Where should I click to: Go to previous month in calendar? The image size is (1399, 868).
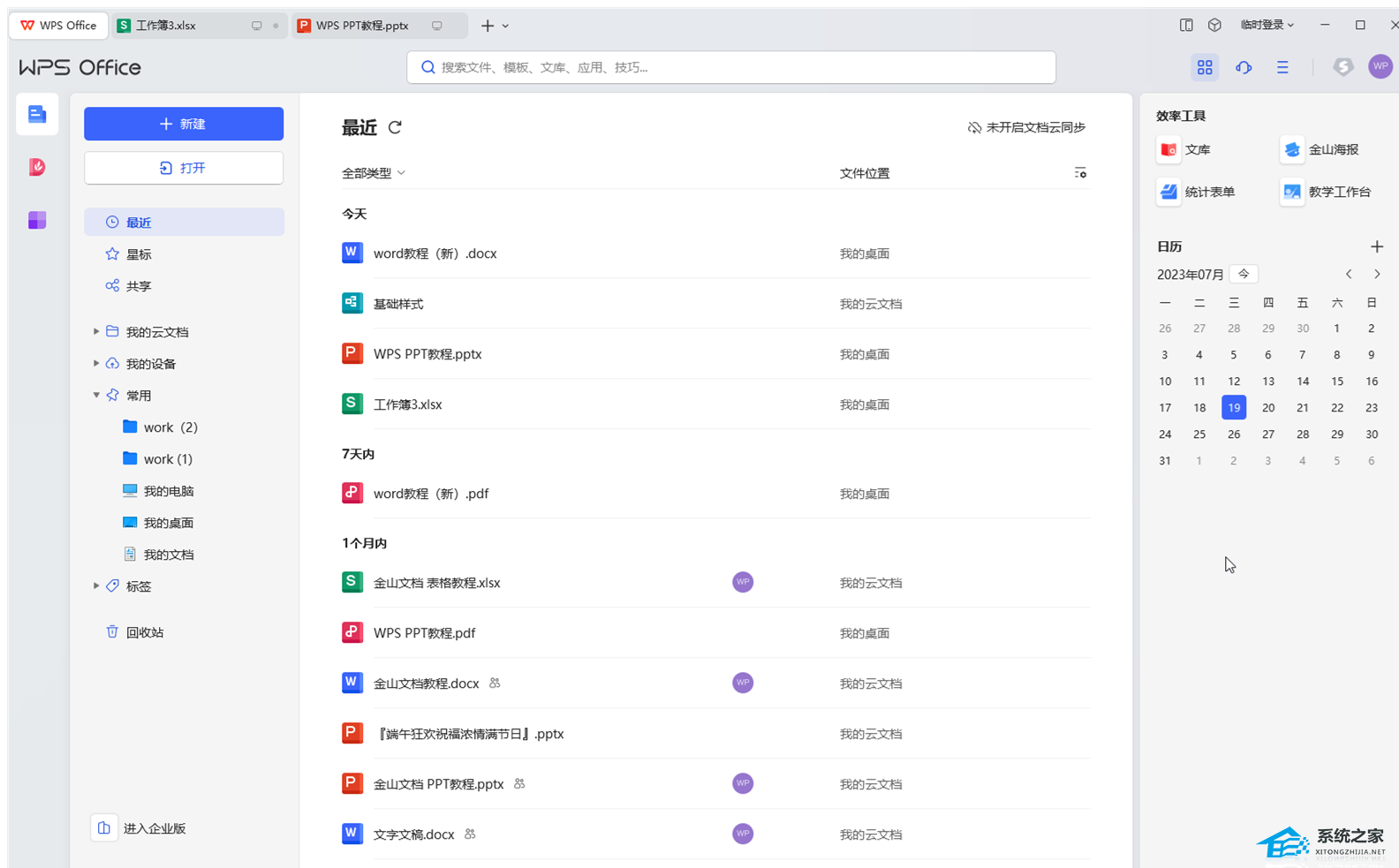(x=1349, y=275)
